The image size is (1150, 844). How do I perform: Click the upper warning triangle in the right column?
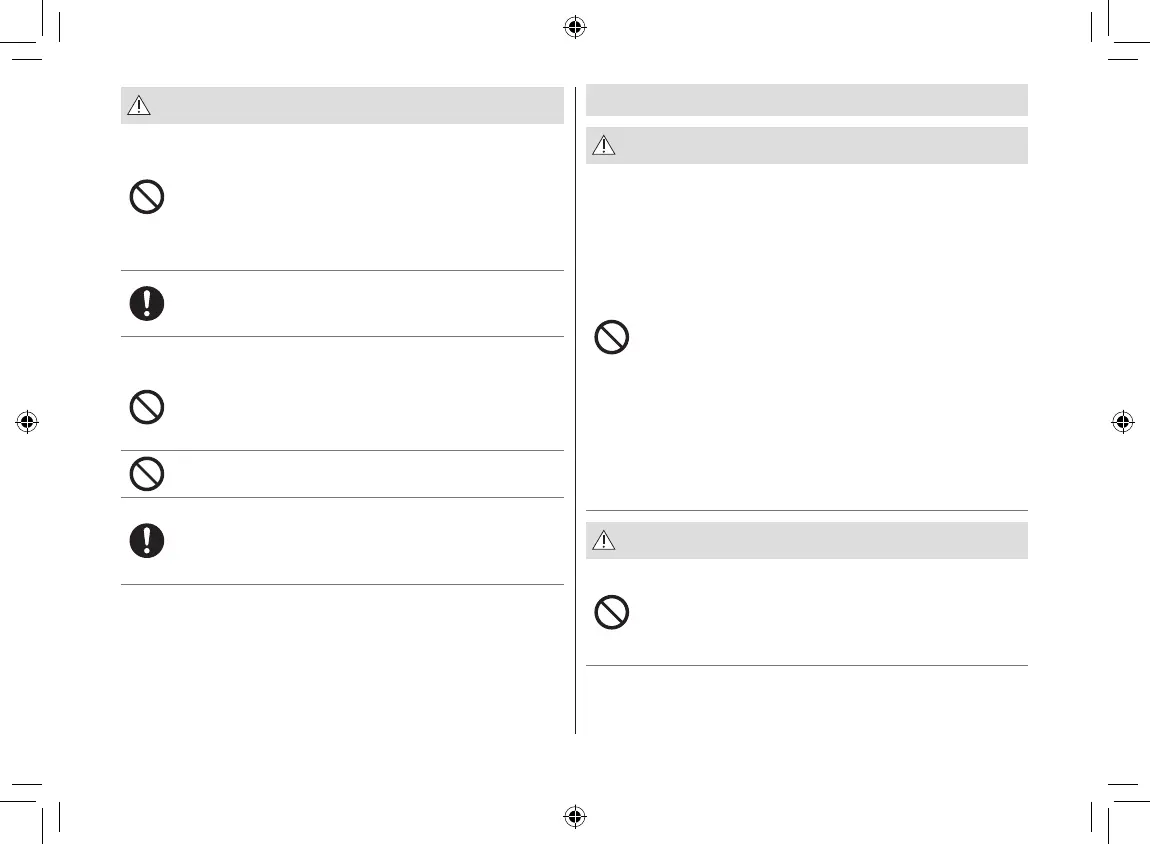[x=604, y=146]
